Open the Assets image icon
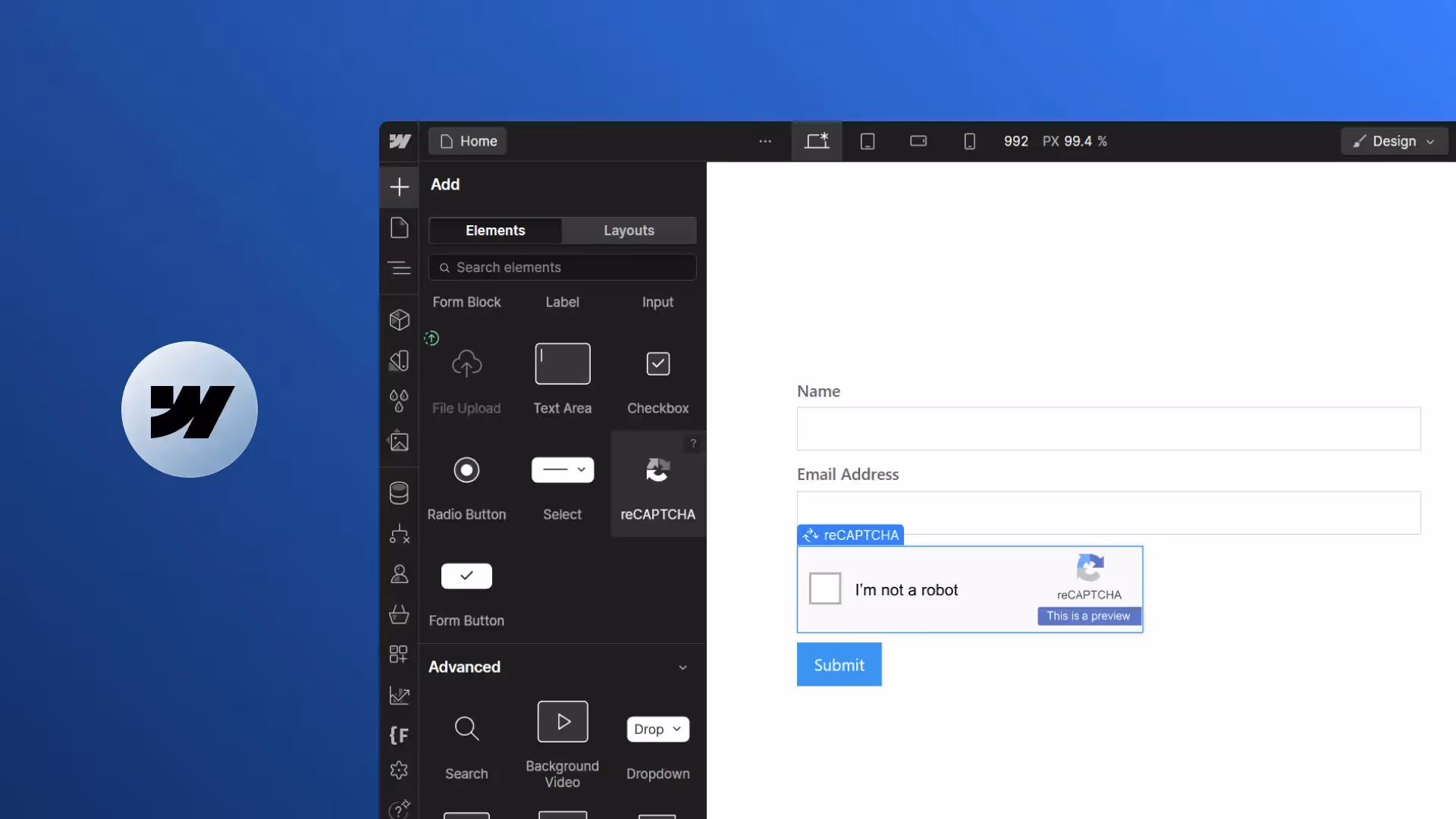This screenshot has width=1456, height=819. pyautogui.click(x=399, y=441)
